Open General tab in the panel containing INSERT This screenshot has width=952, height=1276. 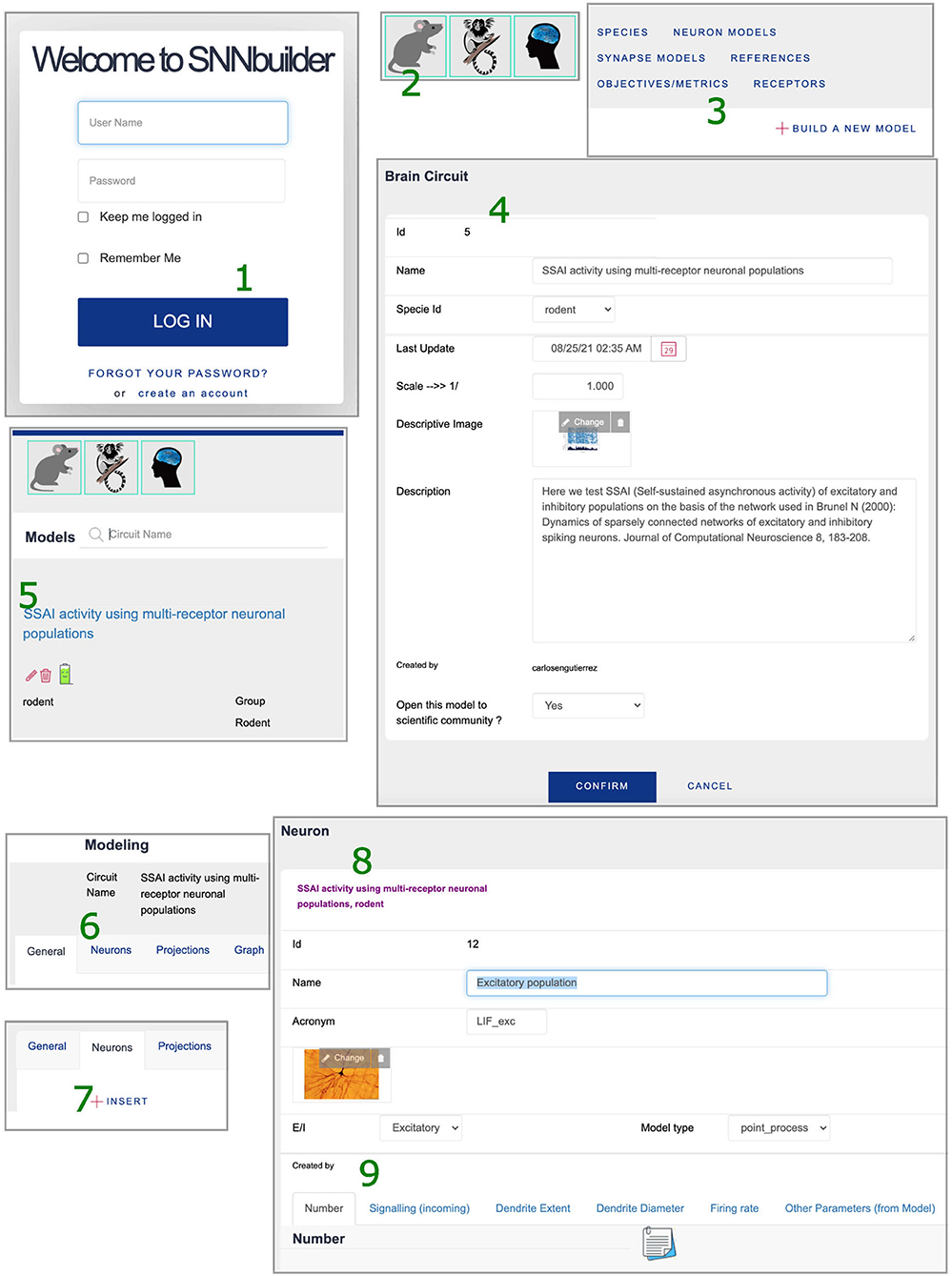47,1046
